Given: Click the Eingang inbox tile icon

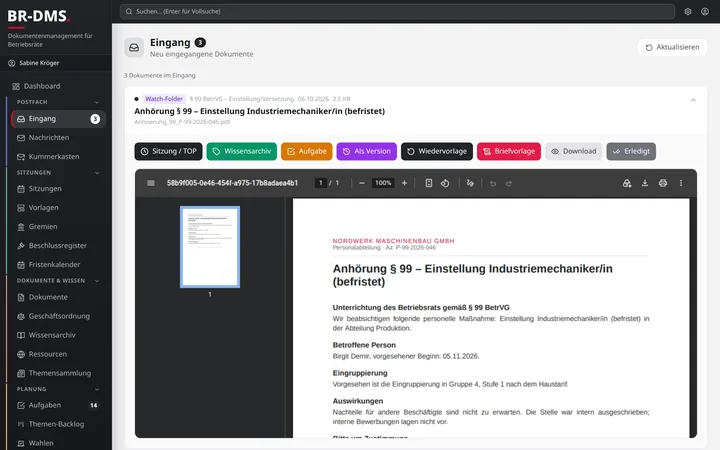Looking at the screenshot, I should (134, 48).
